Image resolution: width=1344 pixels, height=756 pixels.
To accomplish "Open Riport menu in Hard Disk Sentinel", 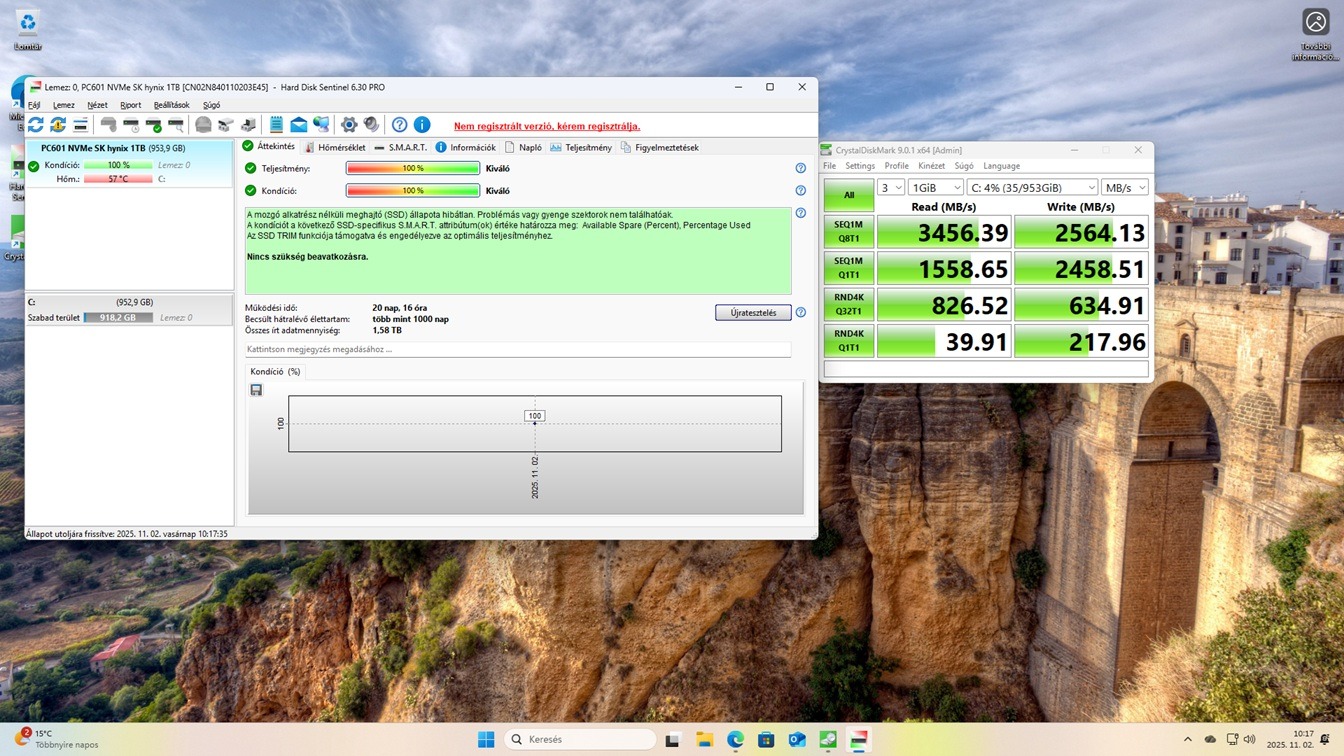I will pos(130,105).
